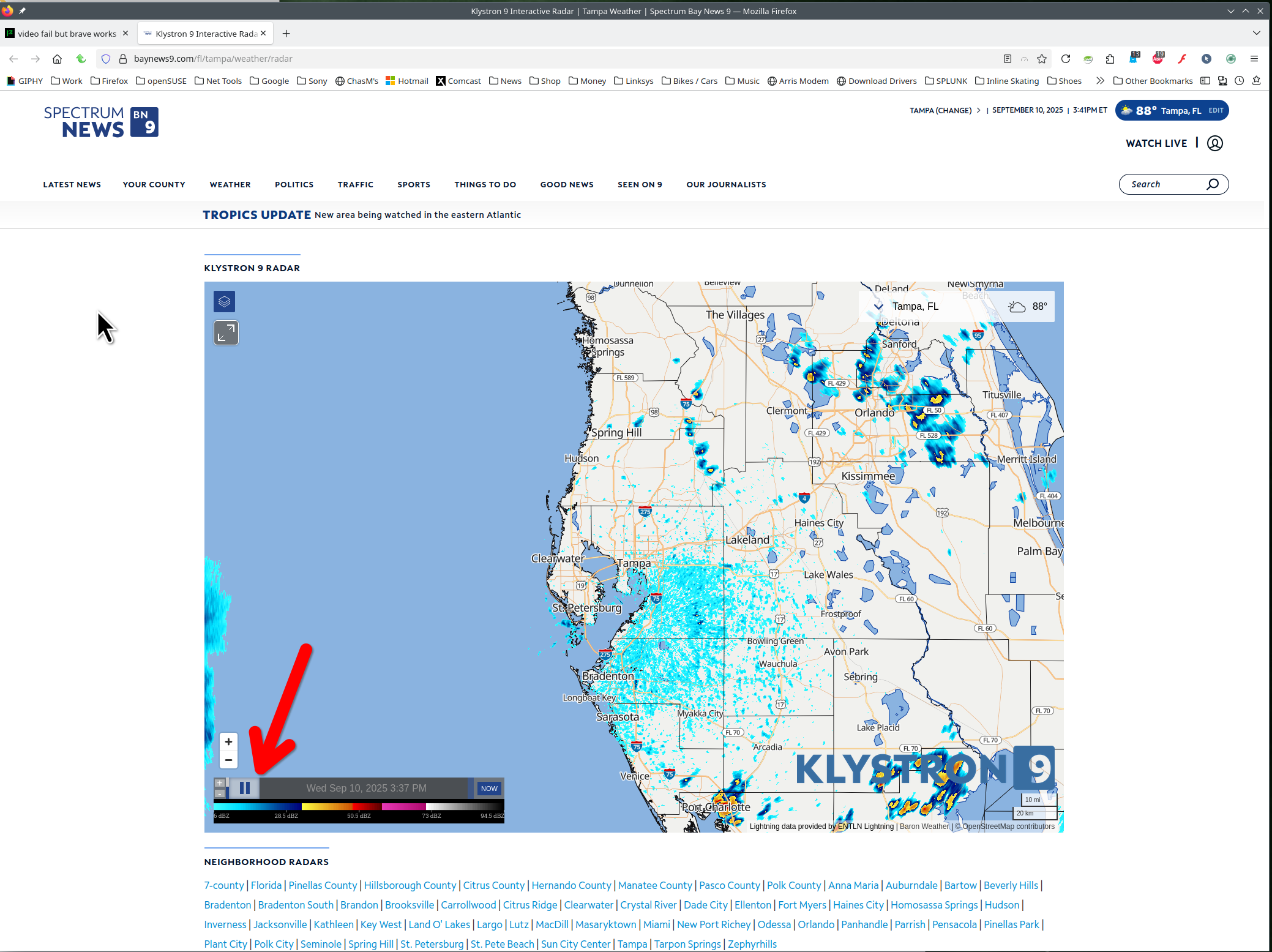Open the Money bookmarks folder
The image size is (1272, 952).
(587, 81)
